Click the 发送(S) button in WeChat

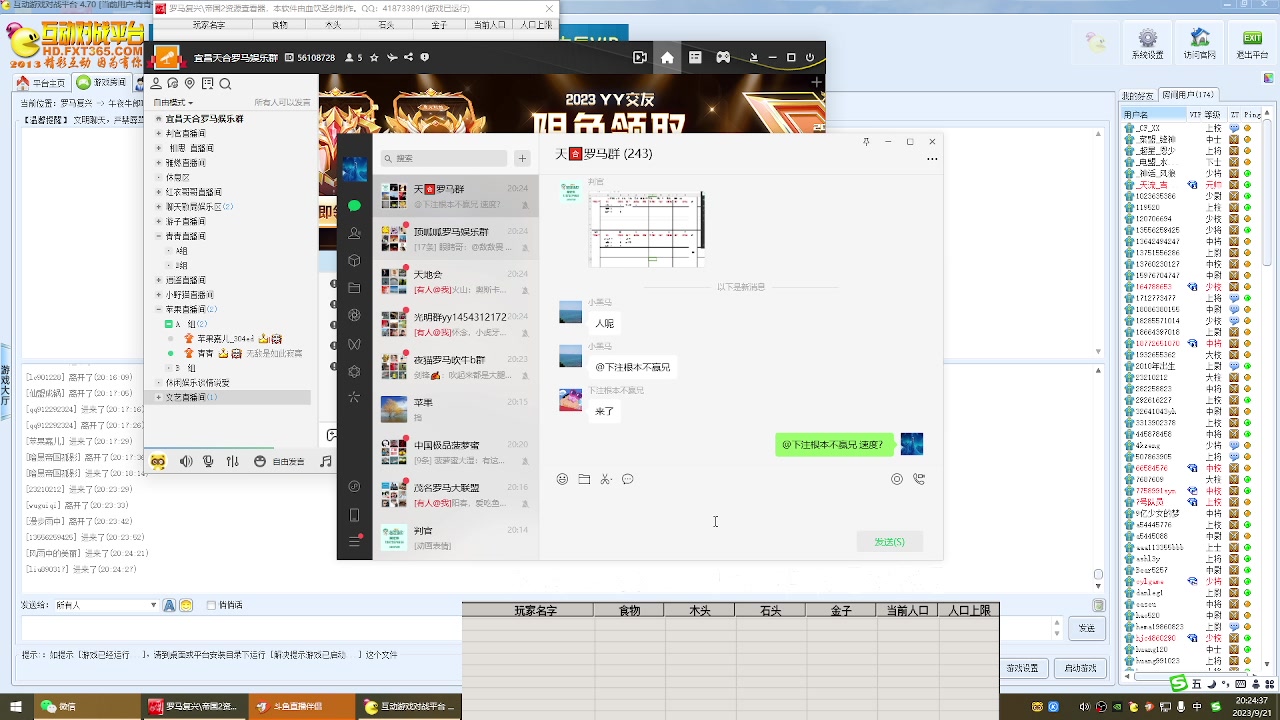889,542
